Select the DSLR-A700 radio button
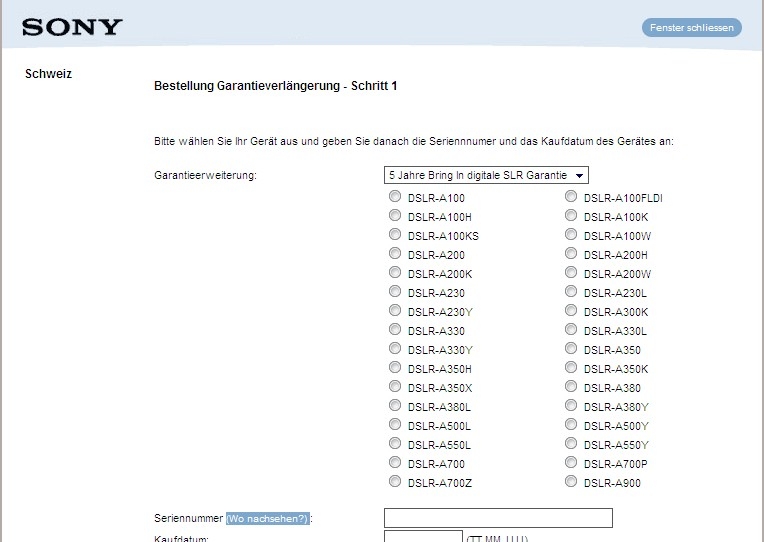Viewport: 764px width, 542px height. click(x=395, y=463)
